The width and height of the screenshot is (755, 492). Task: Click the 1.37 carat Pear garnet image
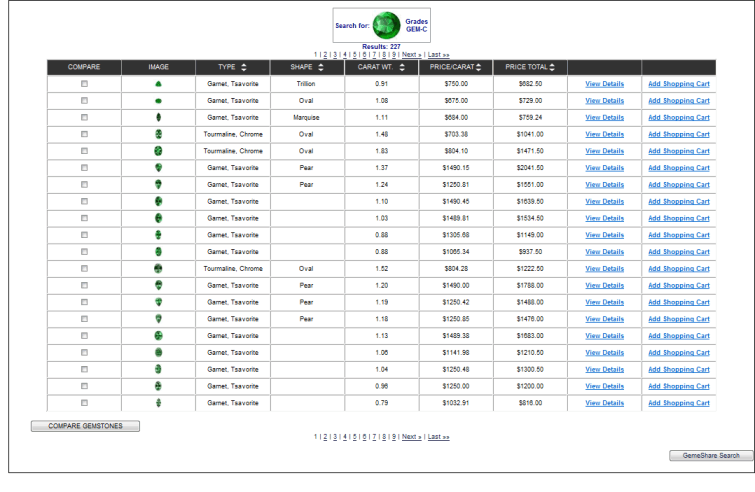[x=158, y=168]
